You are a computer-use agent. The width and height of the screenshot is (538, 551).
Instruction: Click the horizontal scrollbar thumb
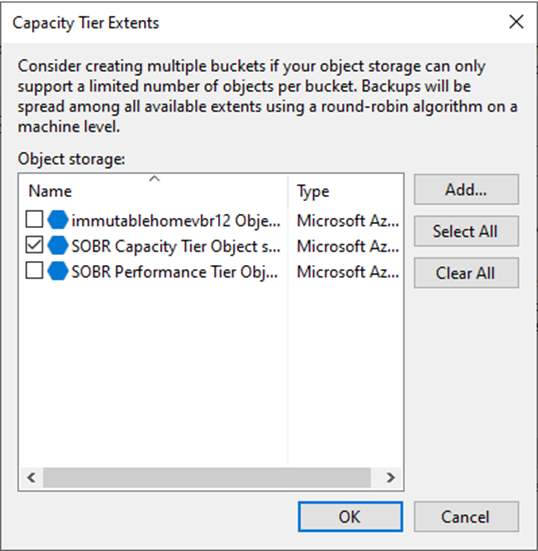pyautogui.click(x=207, y=477)
